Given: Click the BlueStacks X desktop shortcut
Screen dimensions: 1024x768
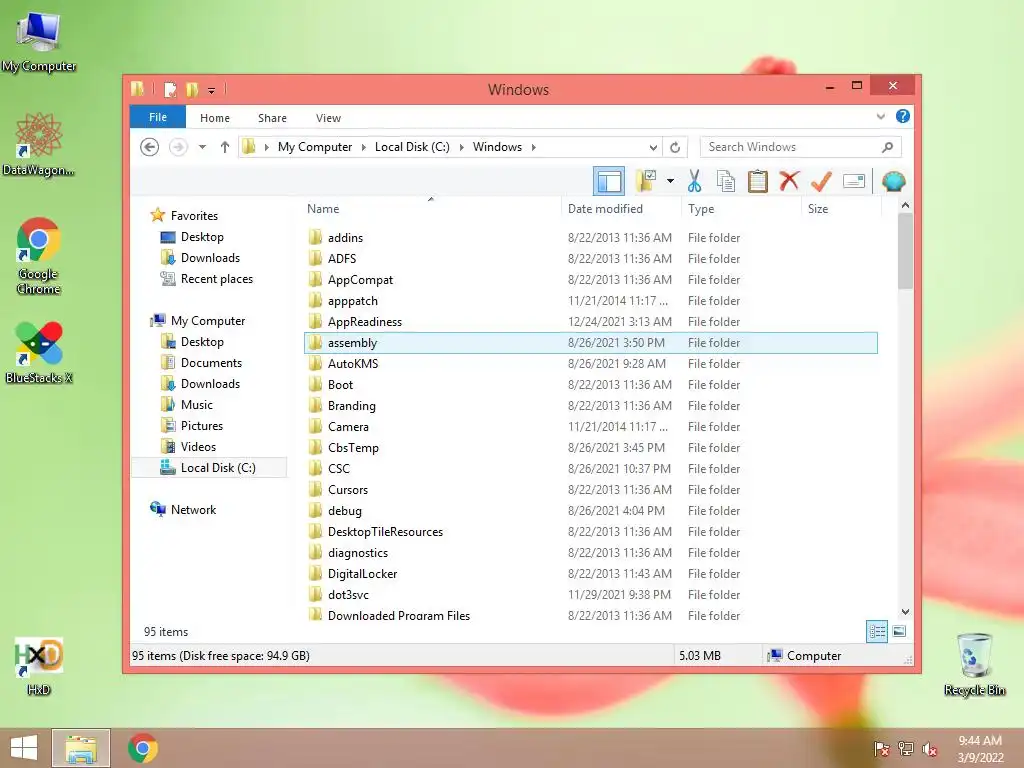Looking at the screenshot, I should (39, 353).
